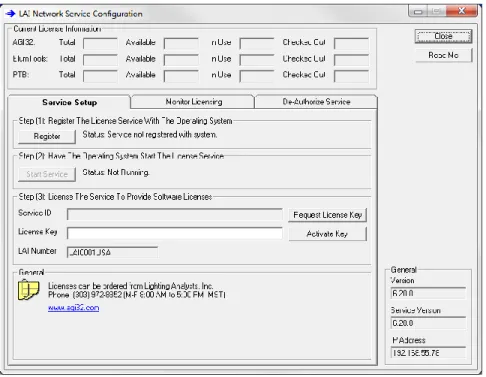Click the window title 'LAI Network Service Configuration'
This screenshot has height=377, width=486.
(x=80, y=14)
